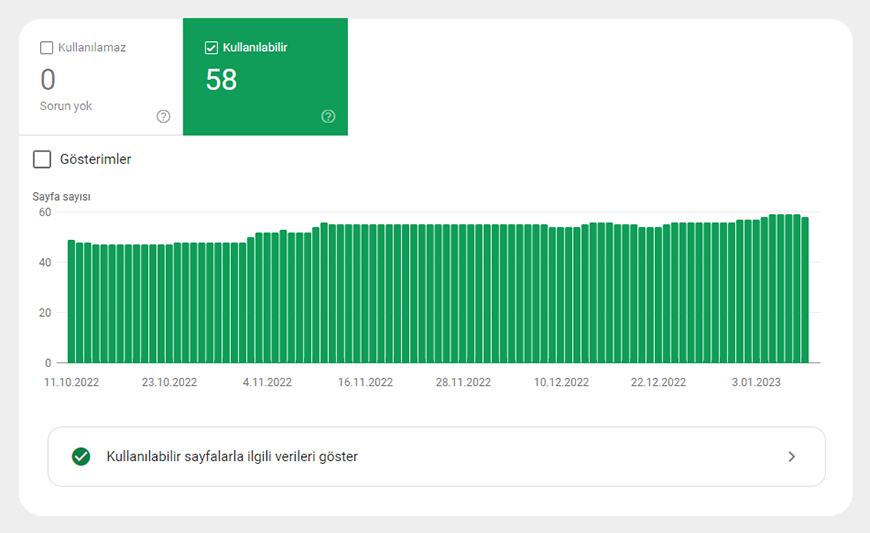Screen dimensions: 870x533
Task: Enable the Gösterimler checkbox
Action: [x=42, y=159]
